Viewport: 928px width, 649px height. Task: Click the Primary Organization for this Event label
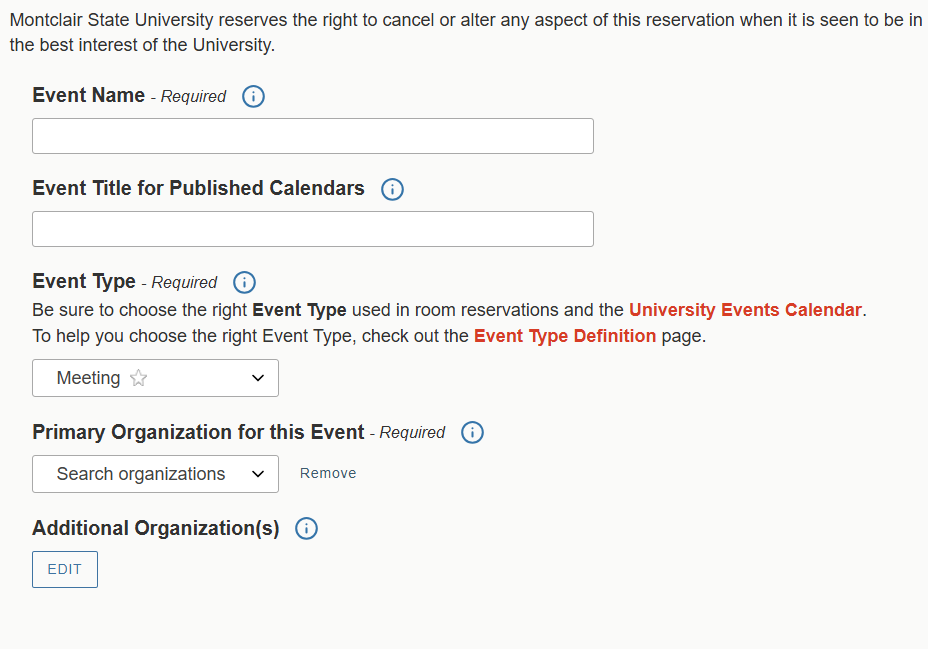(x=198, y=432)
